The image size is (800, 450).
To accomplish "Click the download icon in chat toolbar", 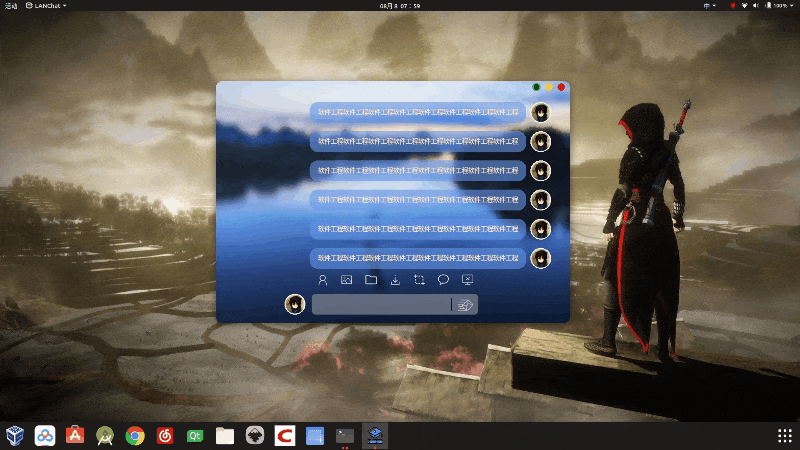I will point(395,280).
